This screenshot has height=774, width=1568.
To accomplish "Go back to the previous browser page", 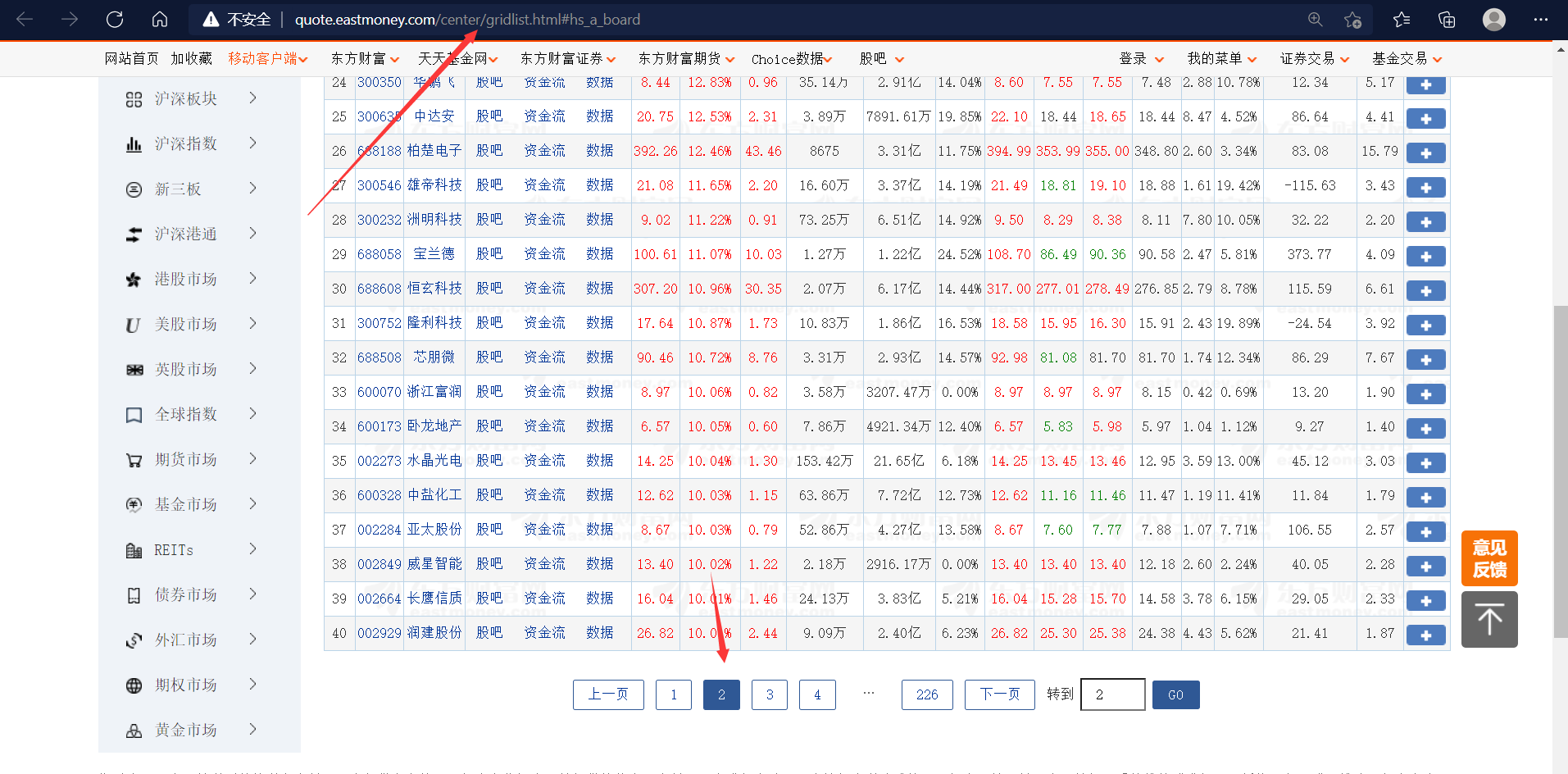I will point(25,19).
